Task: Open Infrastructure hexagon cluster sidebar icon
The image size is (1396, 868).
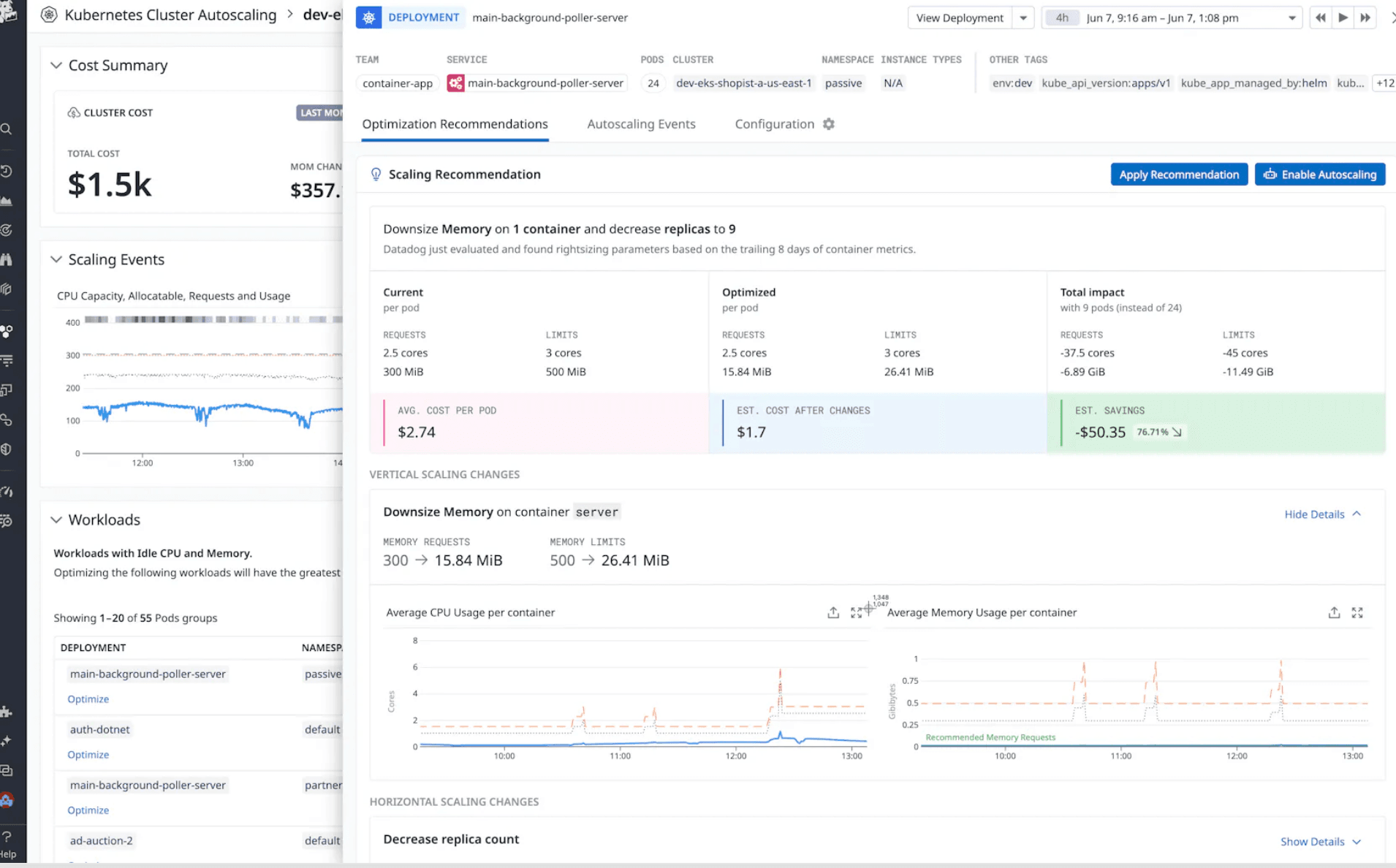Action: (x=7, y=331)
